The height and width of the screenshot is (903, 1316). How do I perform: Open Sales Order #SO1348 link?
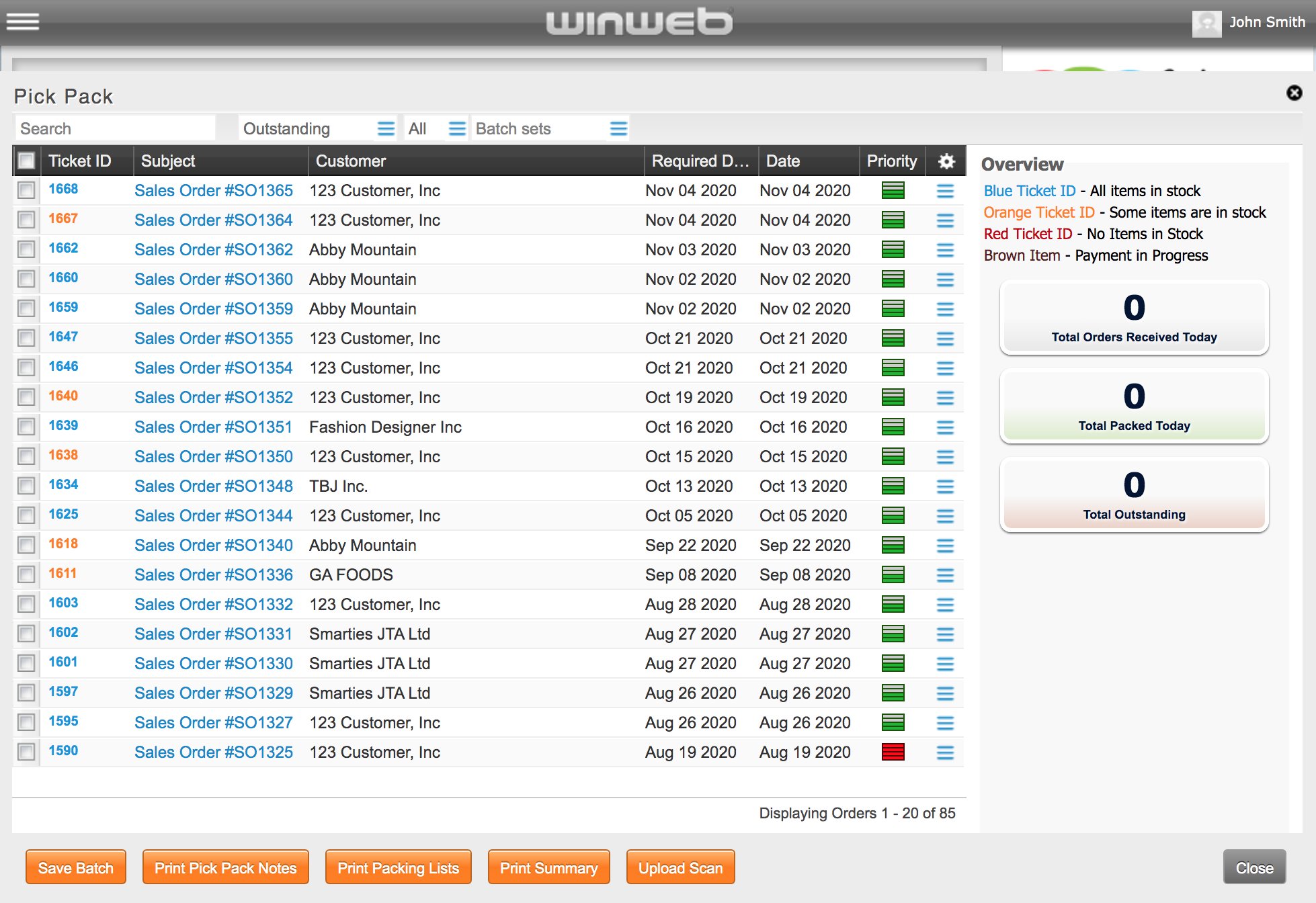click(214, 486)
